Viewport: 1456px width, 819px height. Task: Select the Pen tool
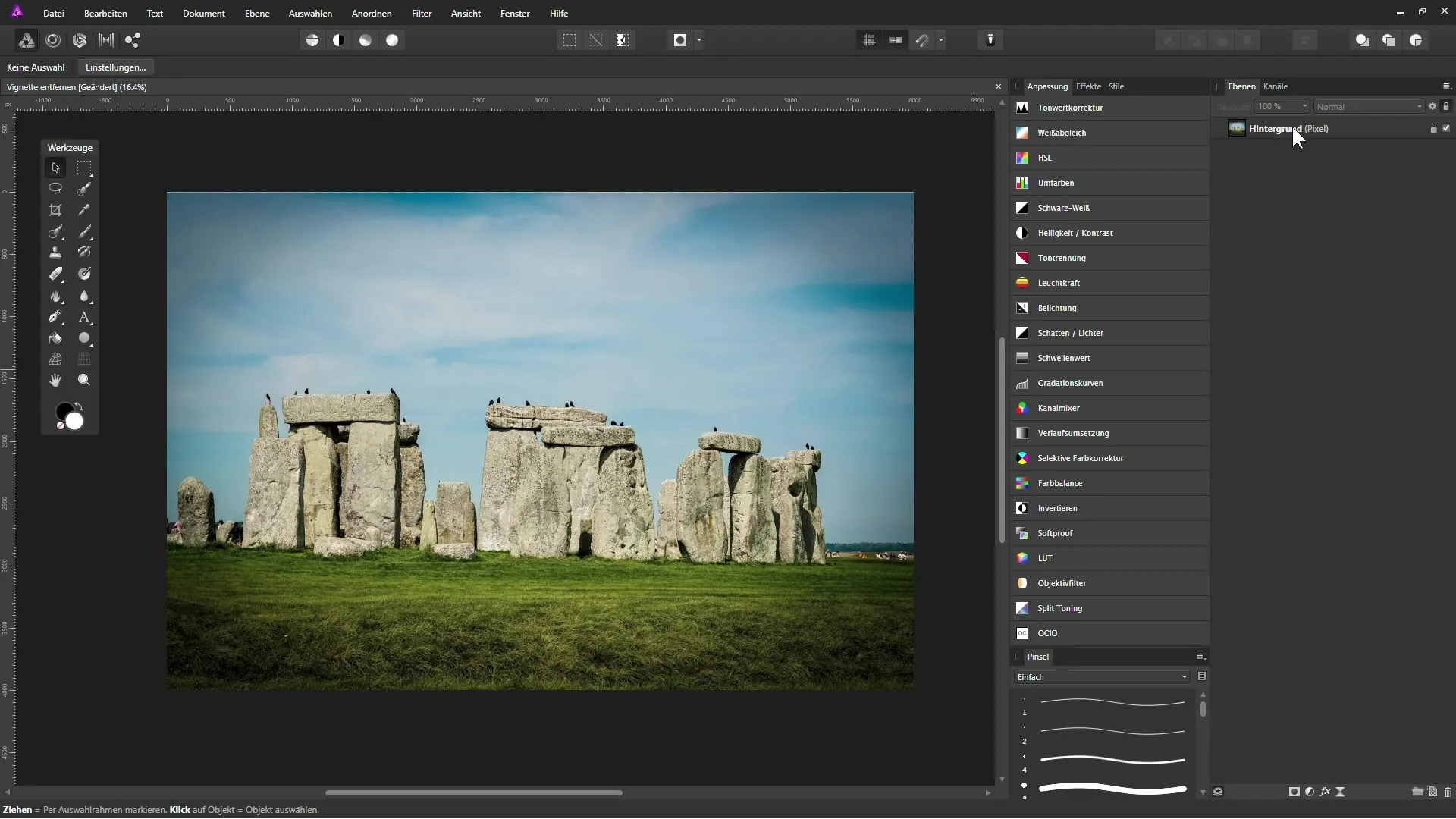[55, 317]
